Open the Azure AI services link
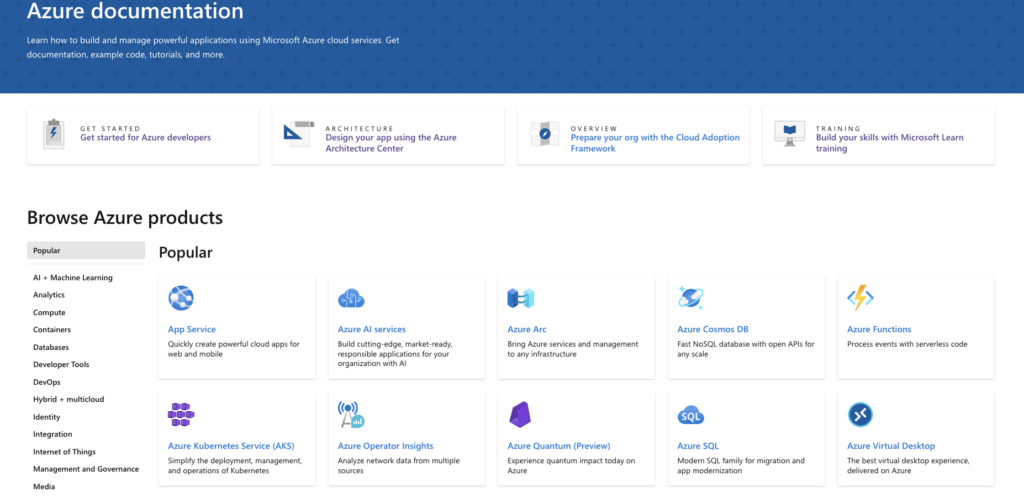The image size is (1024, 497). pos(372,329)
